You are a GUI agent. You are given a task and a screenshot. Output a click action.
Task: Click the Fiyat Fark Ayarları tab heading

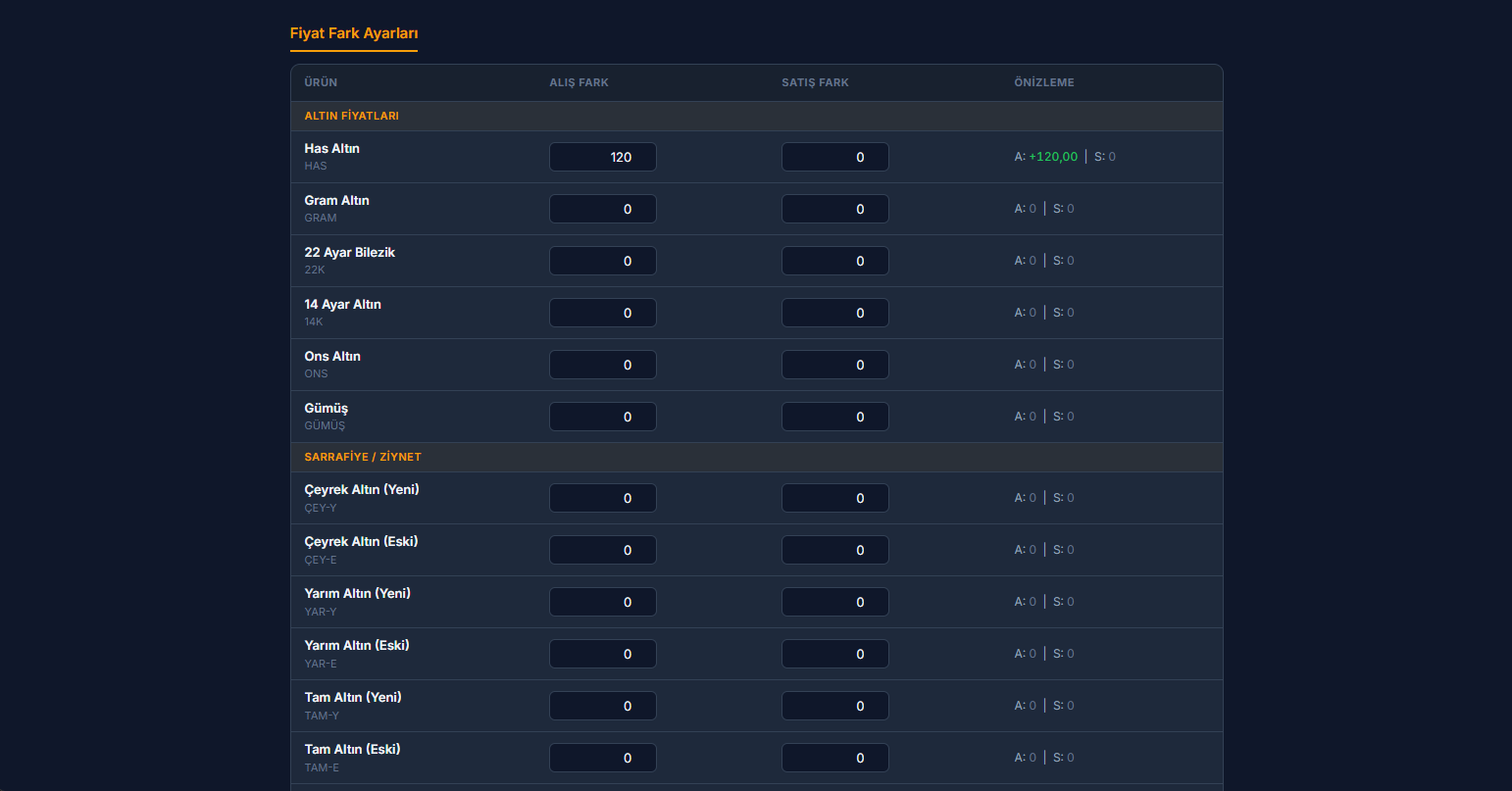pos(354,33)
